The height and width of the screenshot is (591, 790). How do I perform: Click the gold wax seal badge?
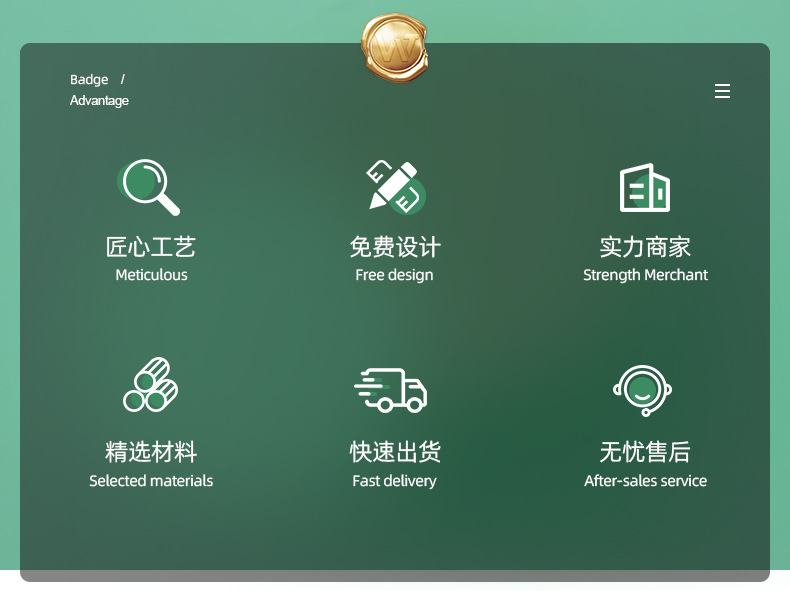tap(394, 47)
